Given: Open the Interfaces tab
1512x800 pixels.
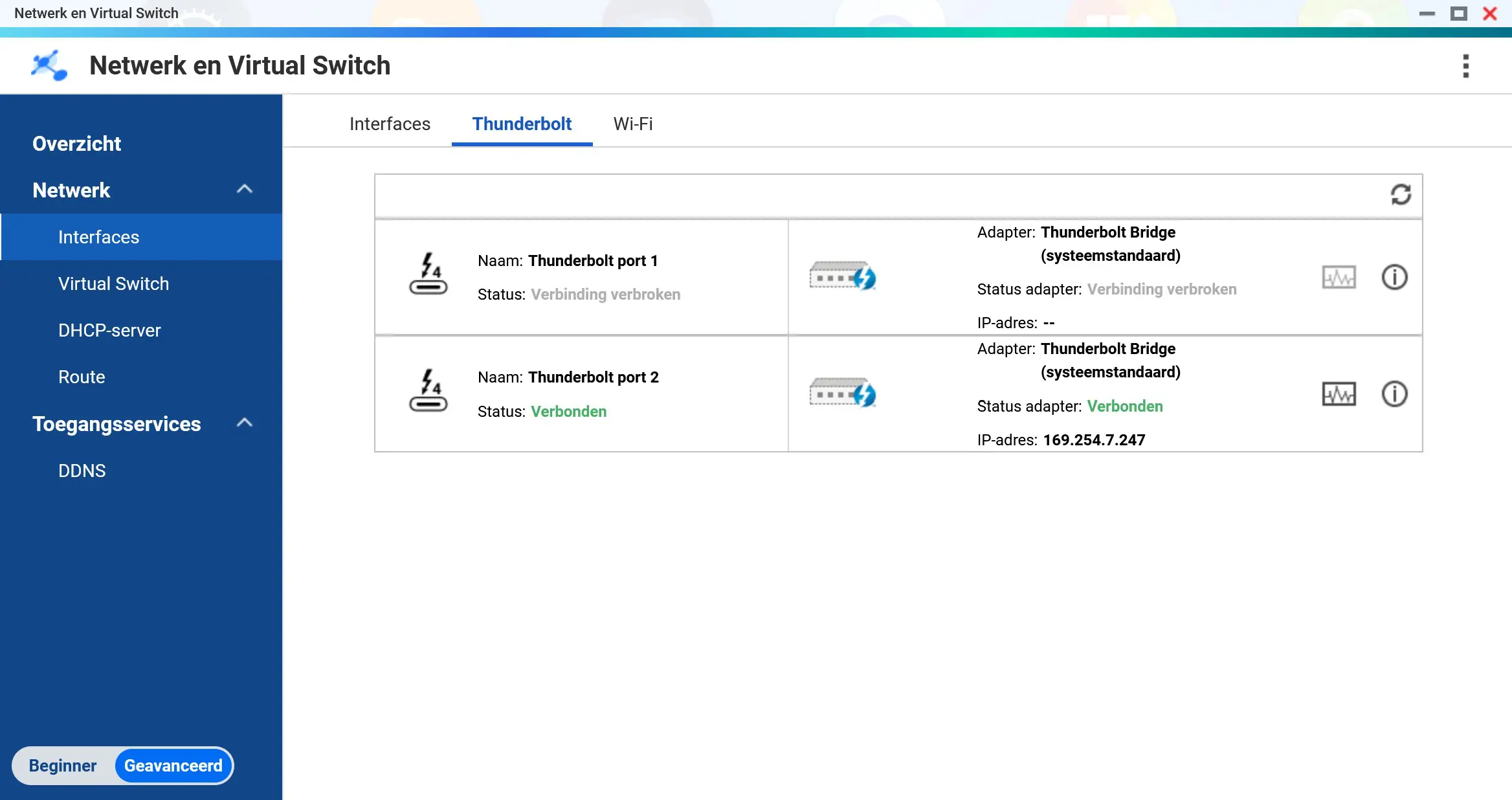Looking at the screenshot, I should click(390, 124).
